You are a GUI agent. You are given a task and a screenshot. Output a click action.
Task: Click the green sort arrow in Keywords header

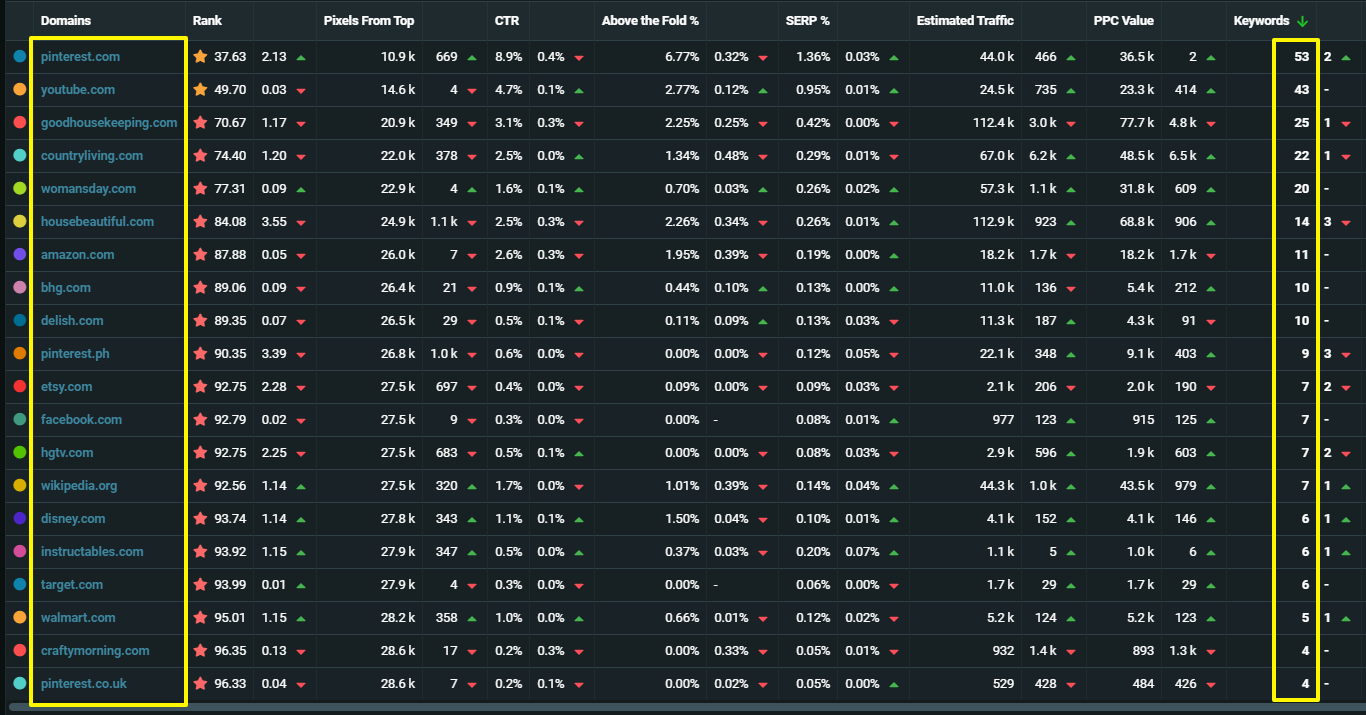click(x=1302, y=21)
